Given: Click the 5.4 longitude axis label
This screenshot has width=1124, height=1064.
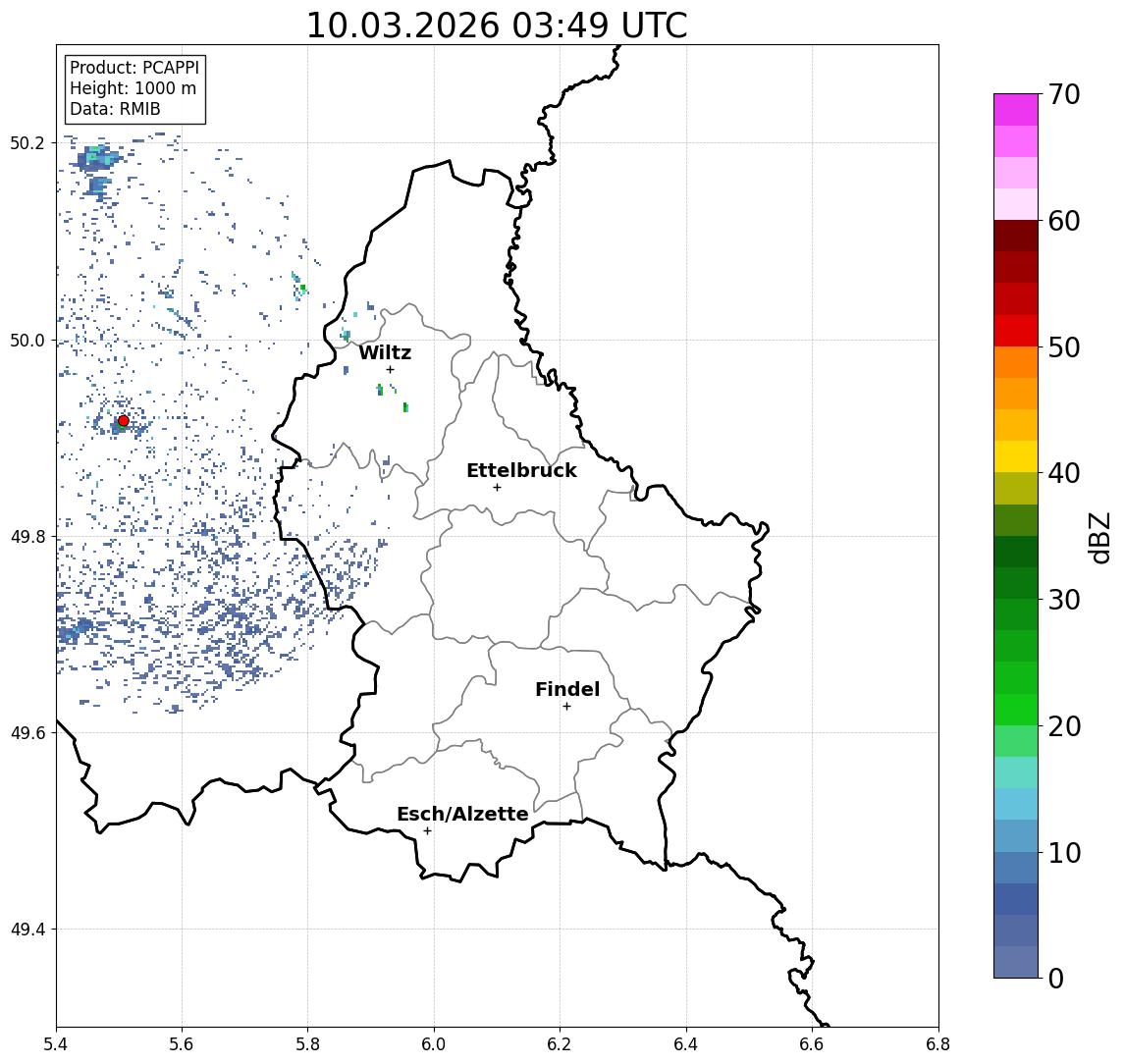Looking at the screenshot, I should pyautogui.click(x=57, y=1044).
